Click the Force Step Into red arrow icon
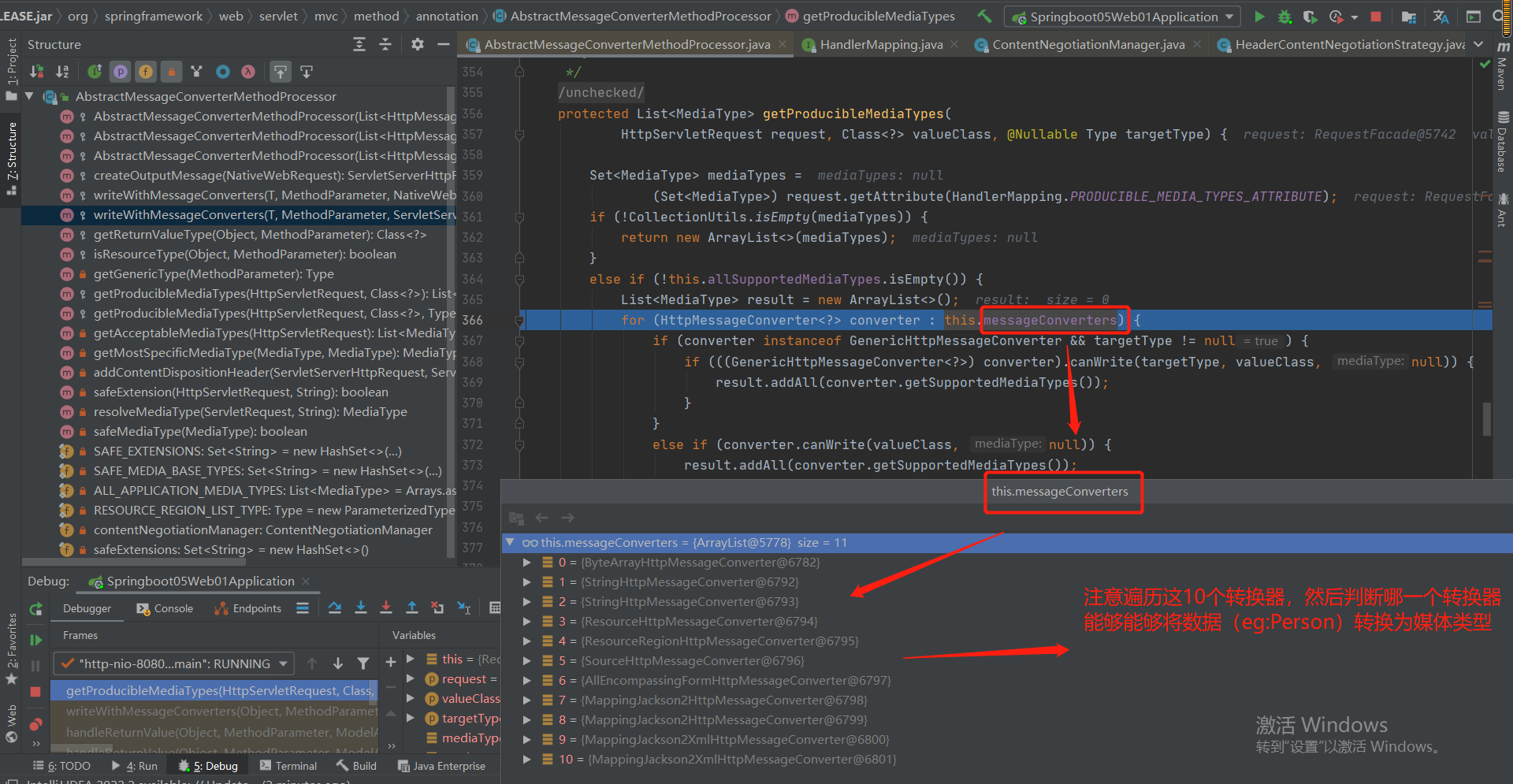The width and height of the screenshot is (1513, 784). [386, 608]
